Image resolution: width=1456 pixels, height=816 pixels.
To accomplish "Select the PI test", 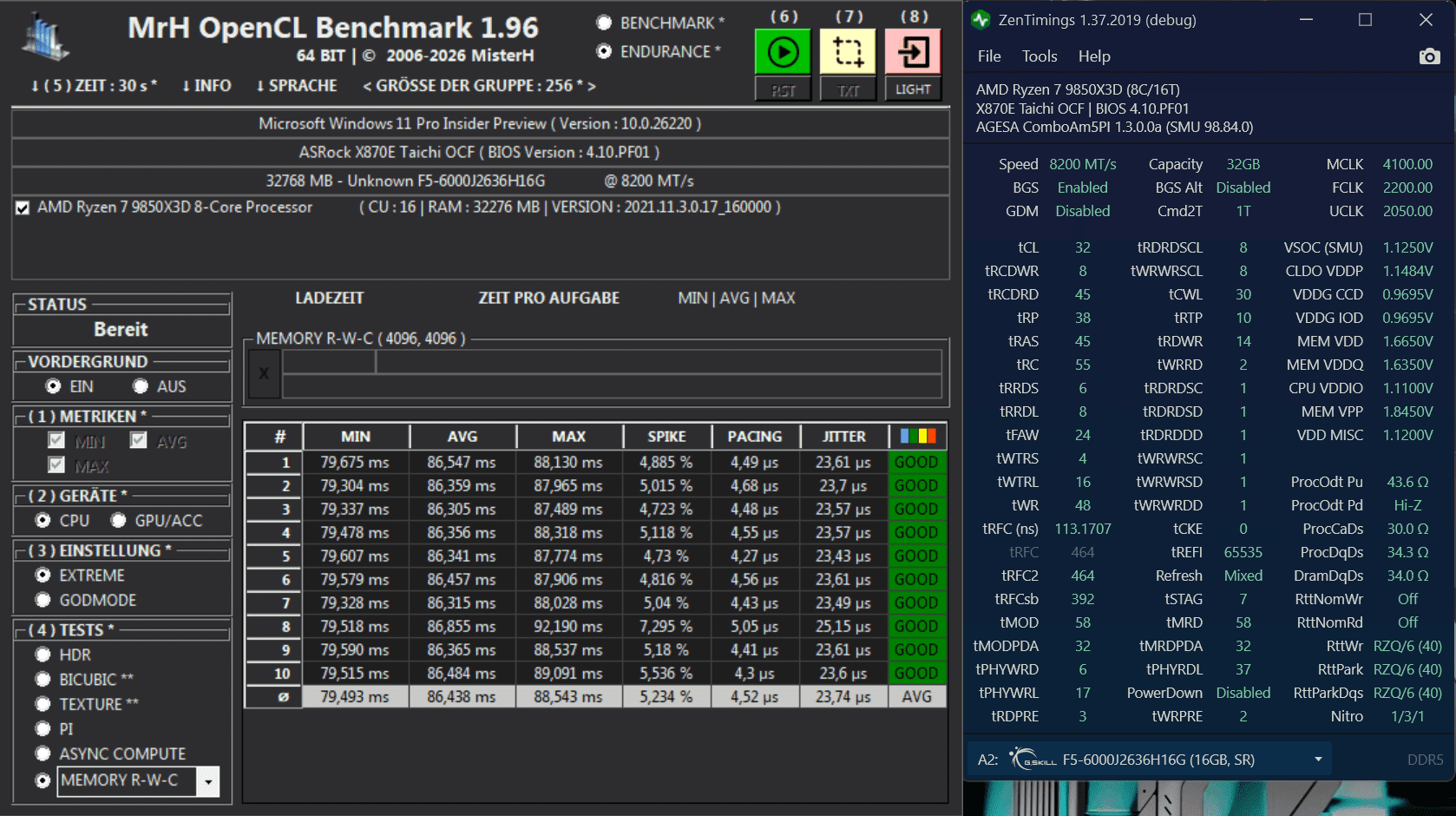I will 43,729.
